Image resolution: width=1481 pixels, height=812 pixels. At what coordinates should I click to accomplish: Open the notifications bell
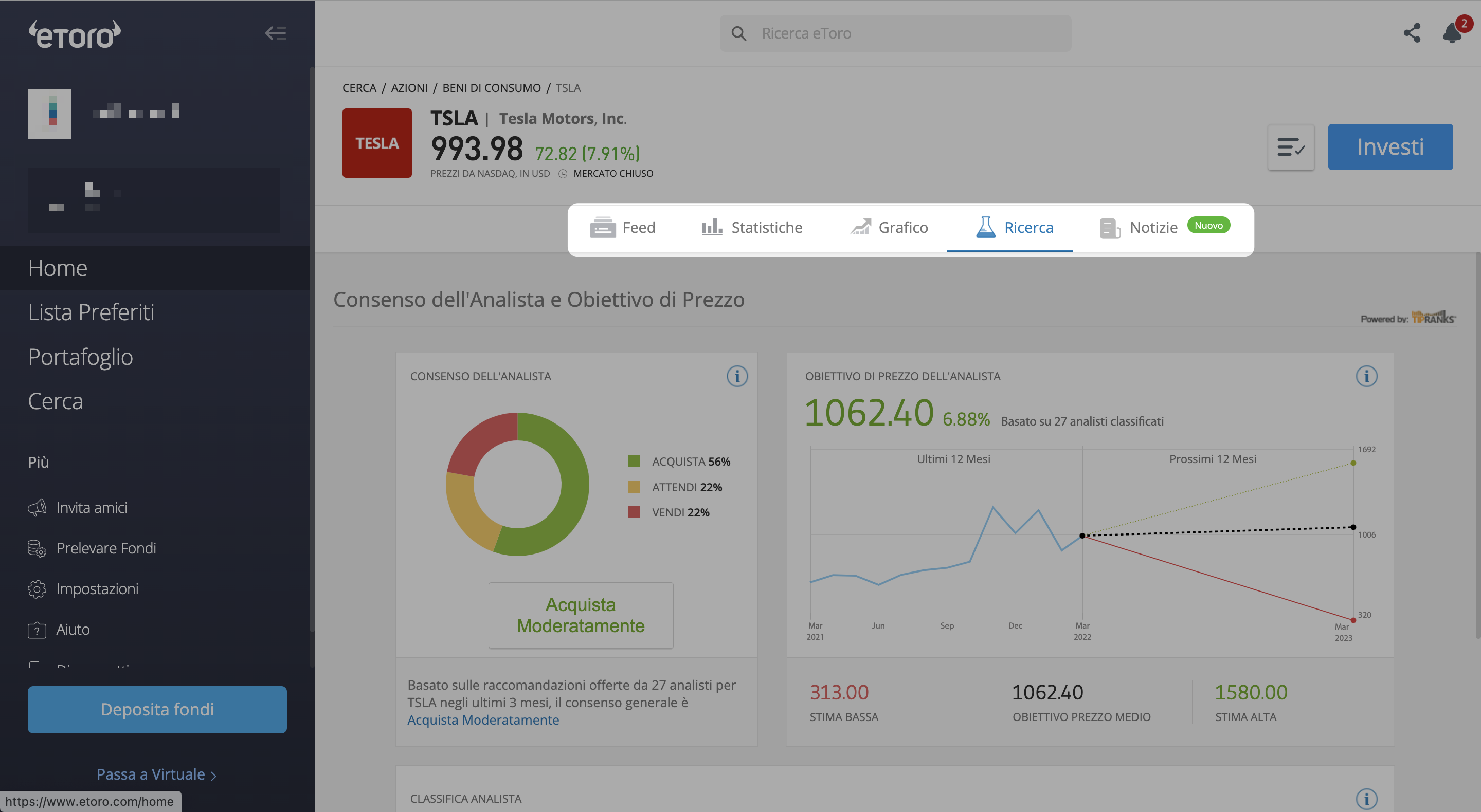tap(1452, 33)
